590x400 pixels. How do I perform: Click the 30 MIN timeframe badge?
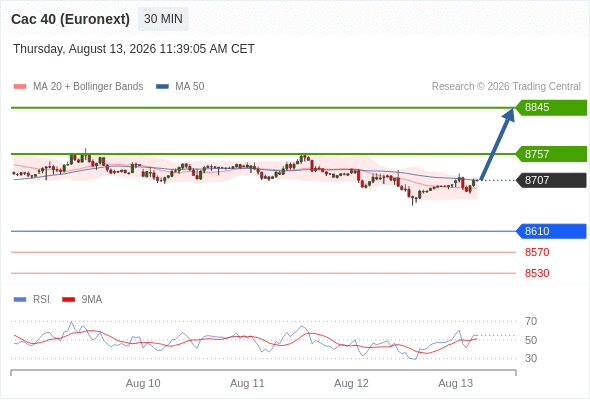[x=163, y=19]
